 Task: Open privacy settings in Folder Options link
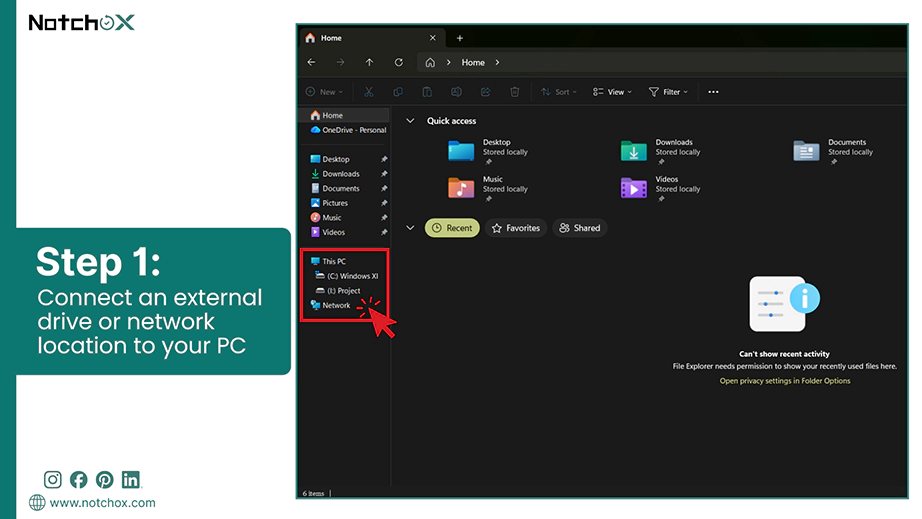(x=784, y=381)
